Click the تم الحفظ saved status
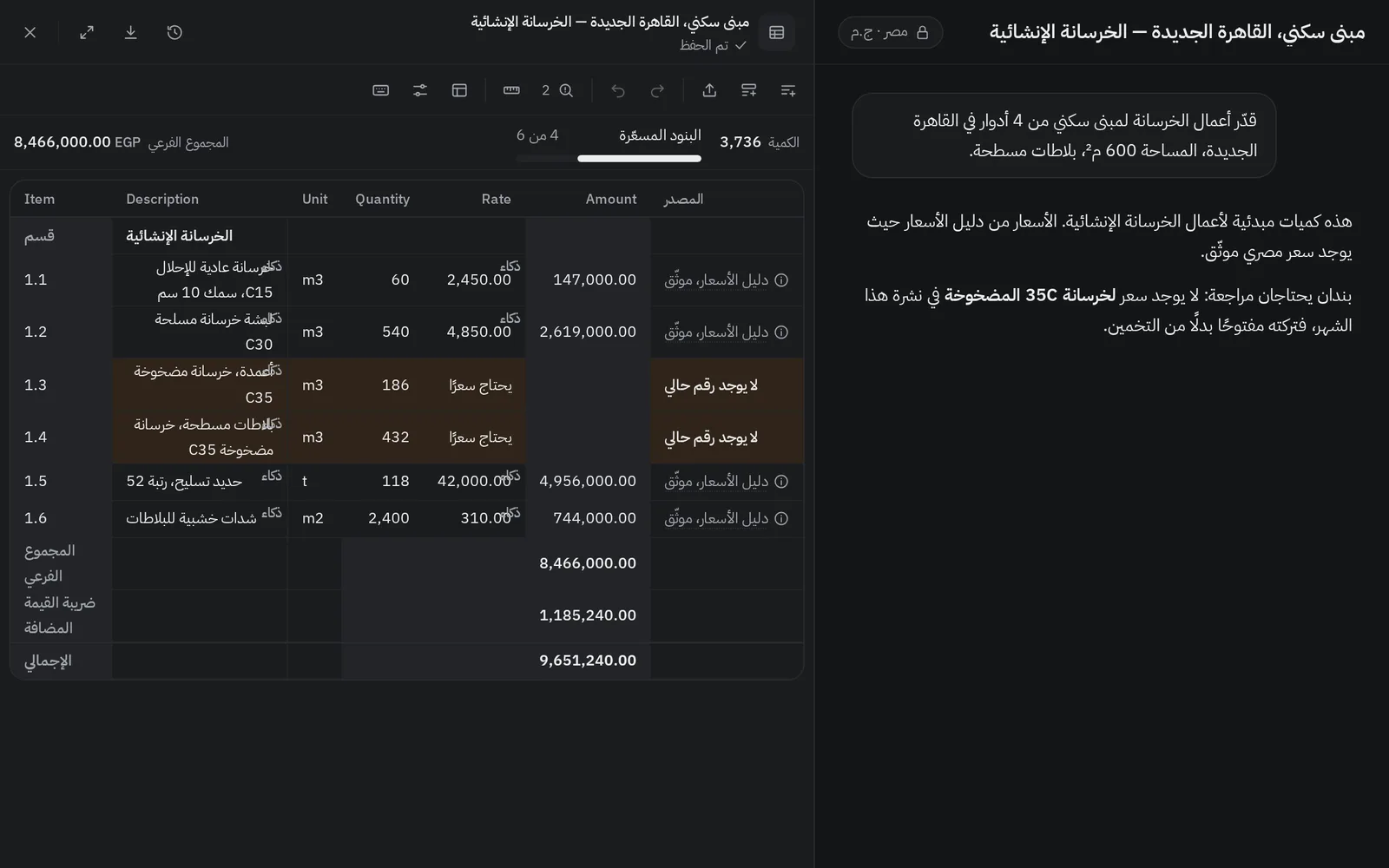This screenshot has height=868, width=1389. coord(713,45)
